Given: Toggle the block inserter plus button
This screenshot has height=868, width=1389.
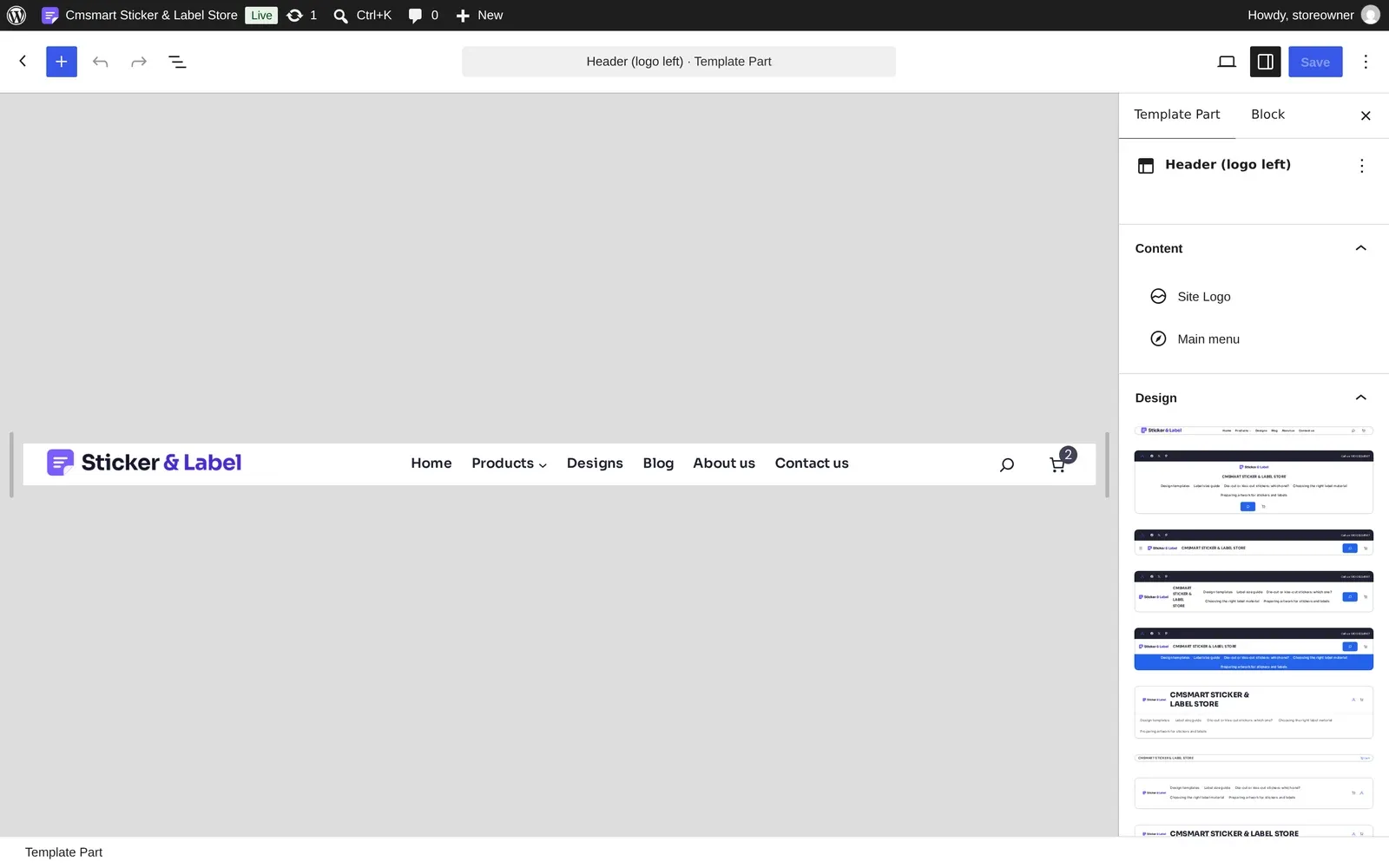Looking at the screenshot, I should [x=62, y=62].
